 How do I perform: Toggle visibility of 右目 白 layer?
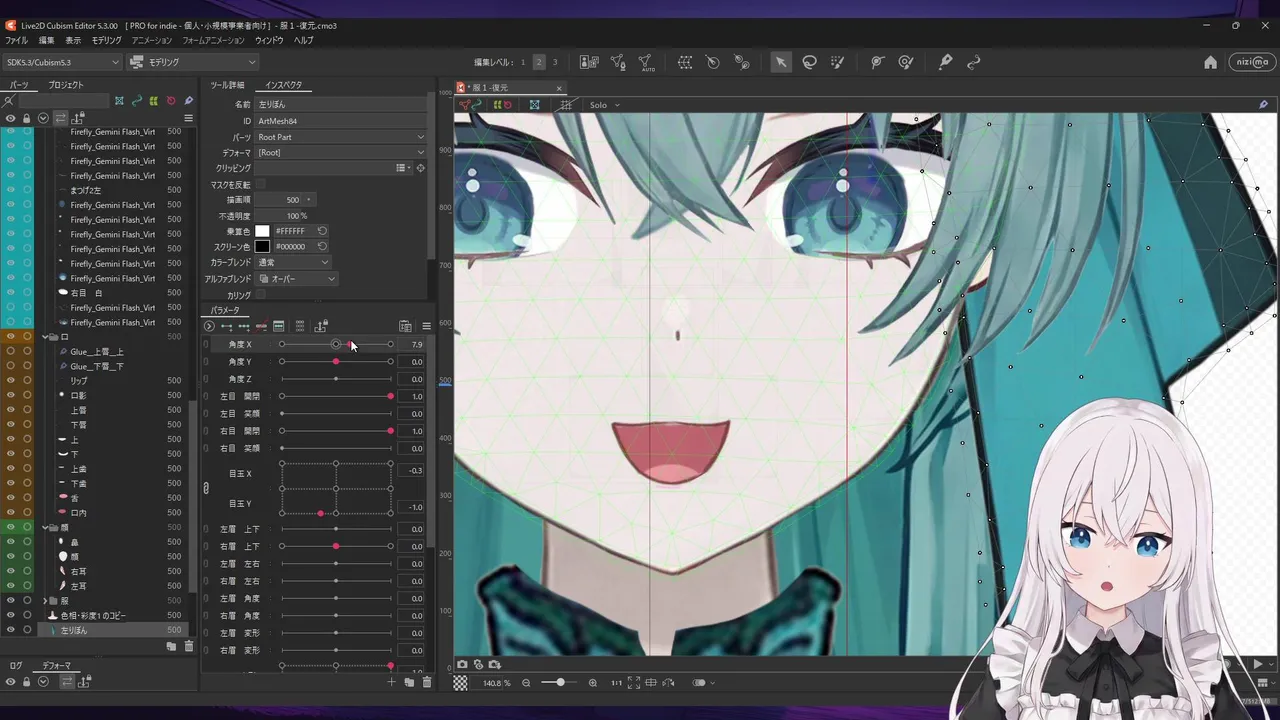[x=11, y=293]
